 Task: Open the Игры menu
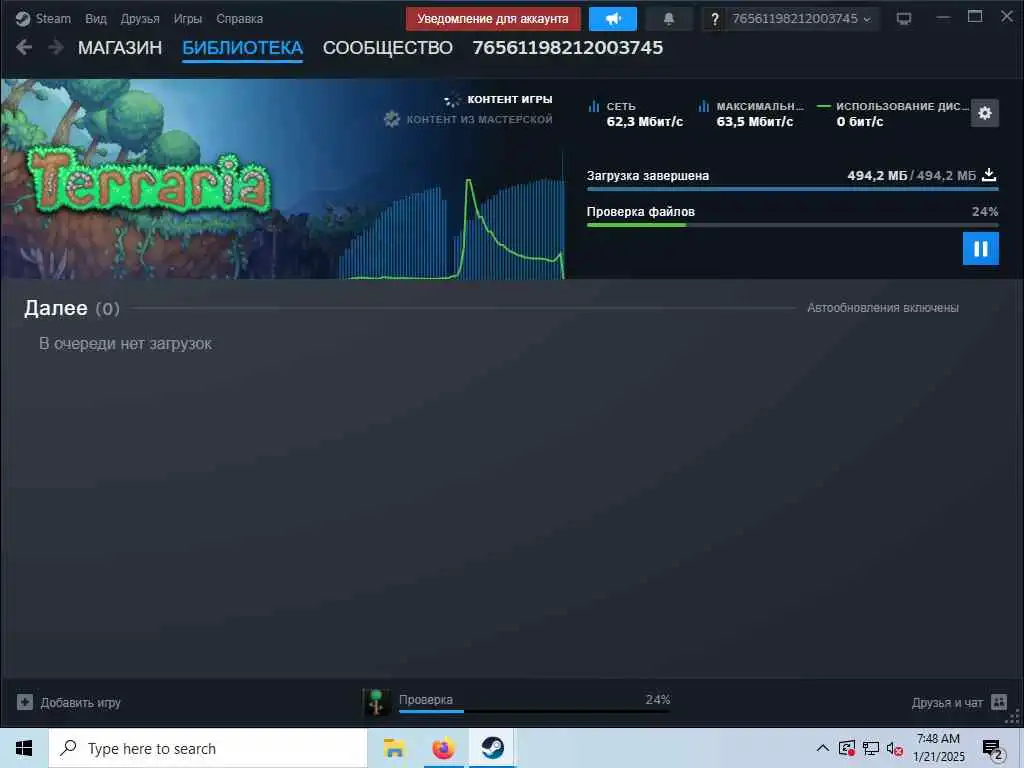(x=187, y=18)
